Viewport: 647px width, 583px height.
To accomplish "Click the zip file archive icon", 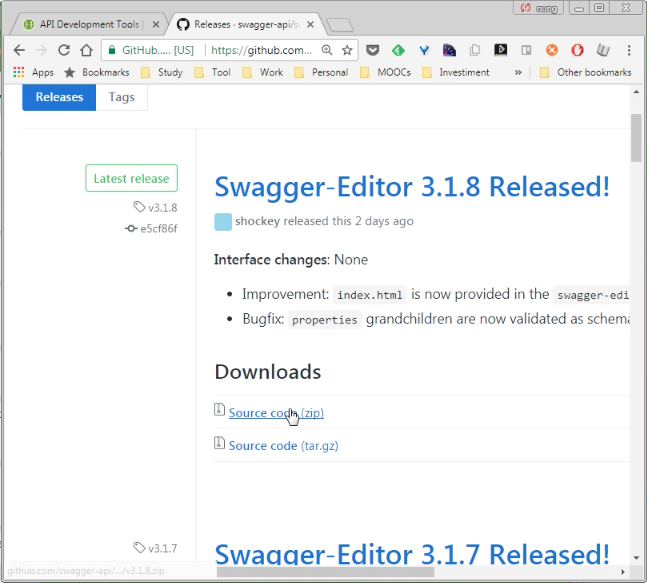I will pyautogui.click(x=219, y=409).
